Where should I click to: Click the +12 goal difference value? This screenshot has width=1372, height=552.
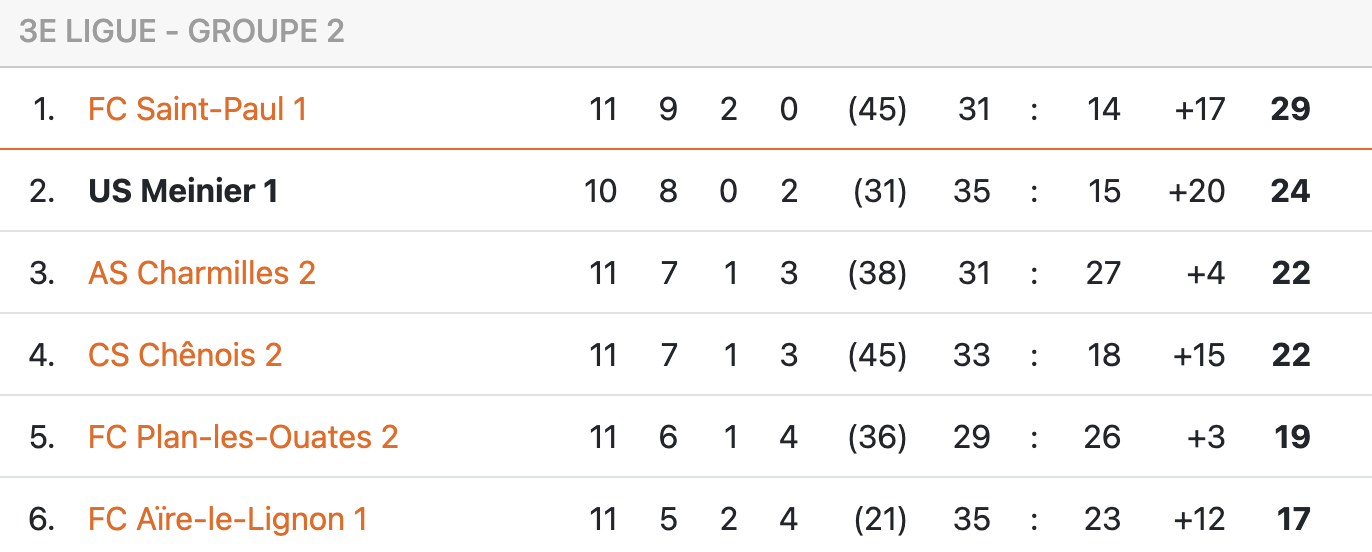tap(1199, 519)
